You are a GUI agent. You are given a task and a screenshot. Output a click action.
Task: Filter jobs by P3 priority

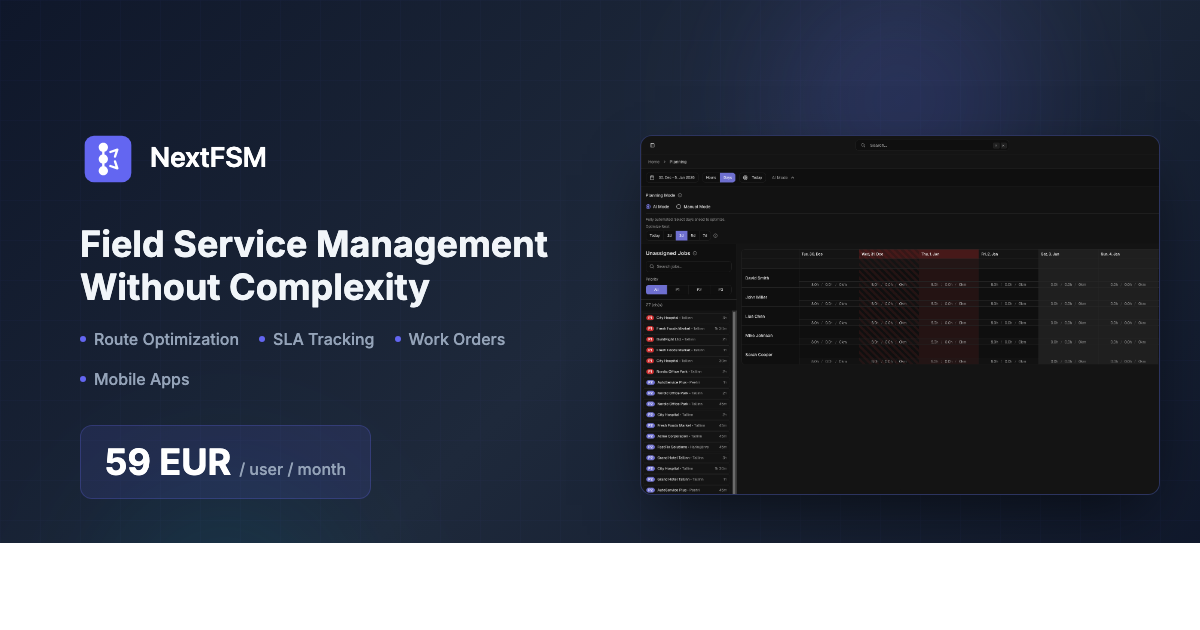tap(721, 289)
